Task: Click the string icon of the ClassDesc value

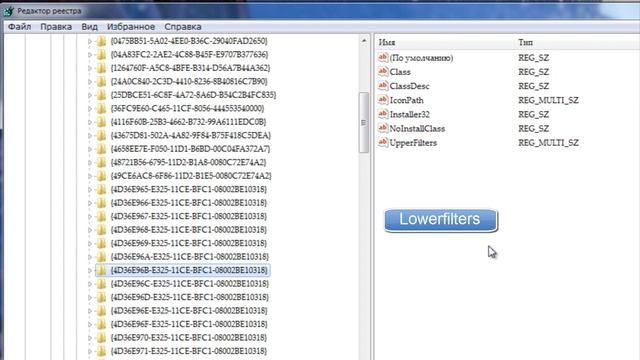Action: pyautogui.click(x=382, y=86)
